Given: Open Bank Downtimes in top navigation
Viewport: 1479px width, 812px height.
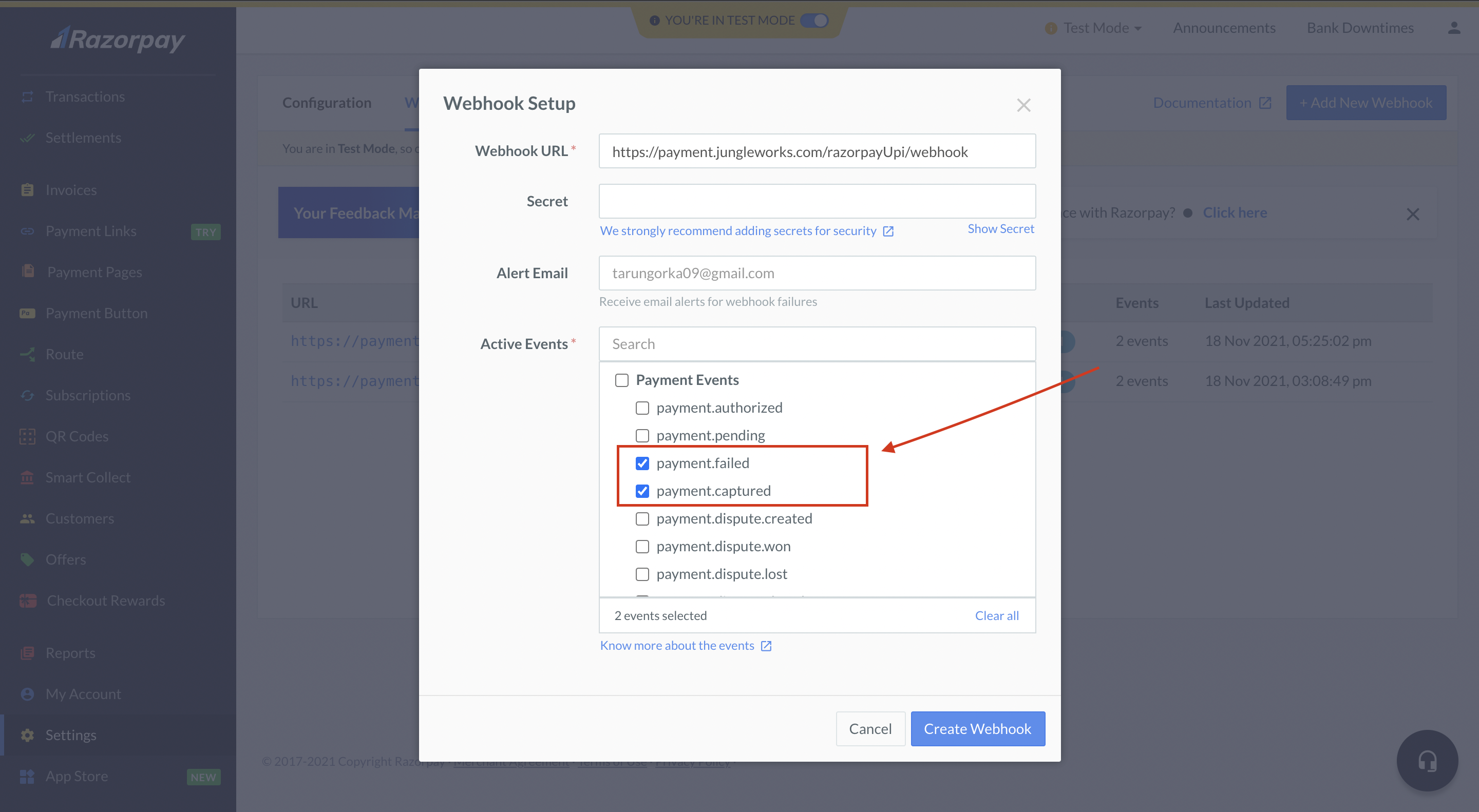Looking at the screenshot, I should [1360, 28].
